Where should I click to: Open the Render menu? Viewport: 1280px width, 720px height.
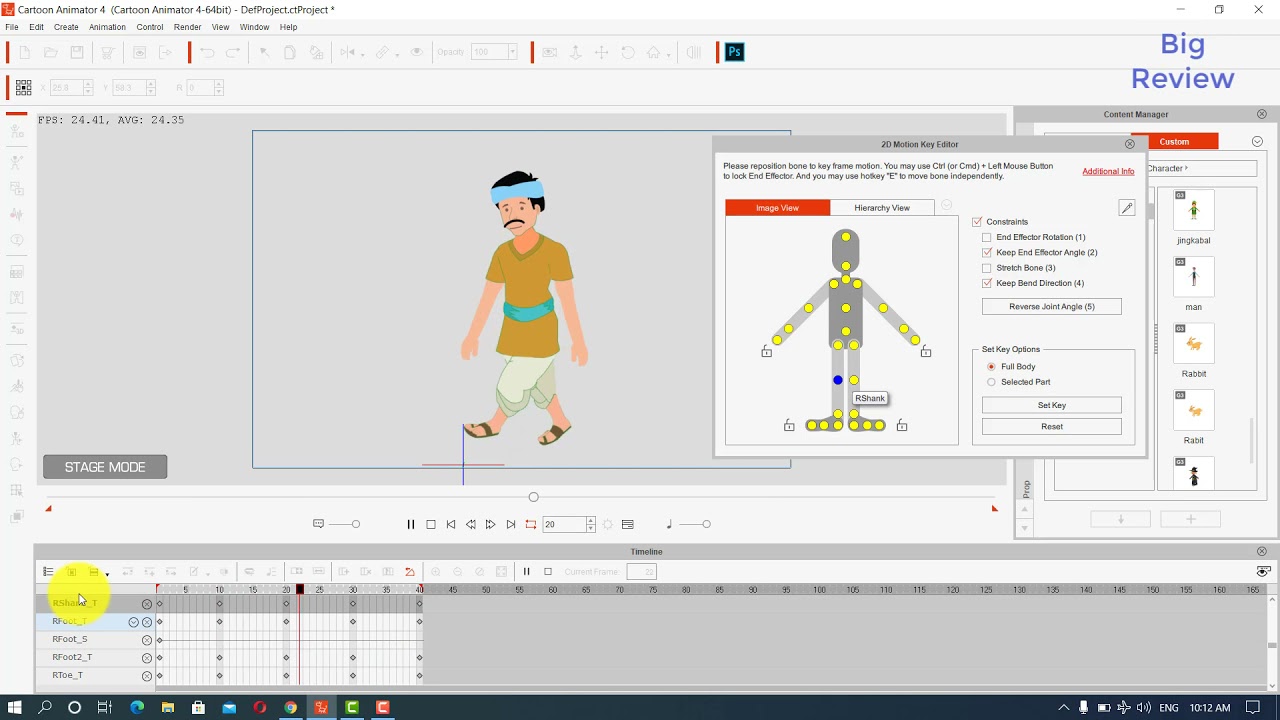(x=187, y=27)
